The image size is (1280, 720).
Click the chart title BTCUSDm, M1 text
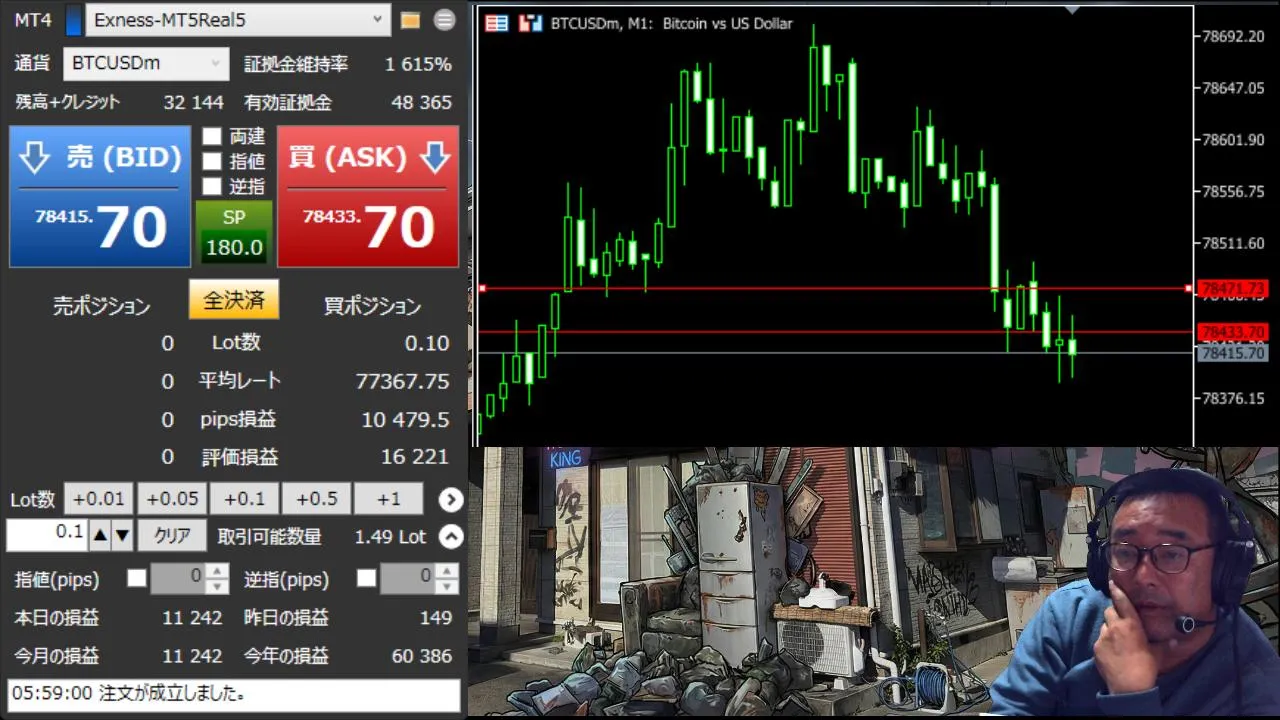pos(599,23)
